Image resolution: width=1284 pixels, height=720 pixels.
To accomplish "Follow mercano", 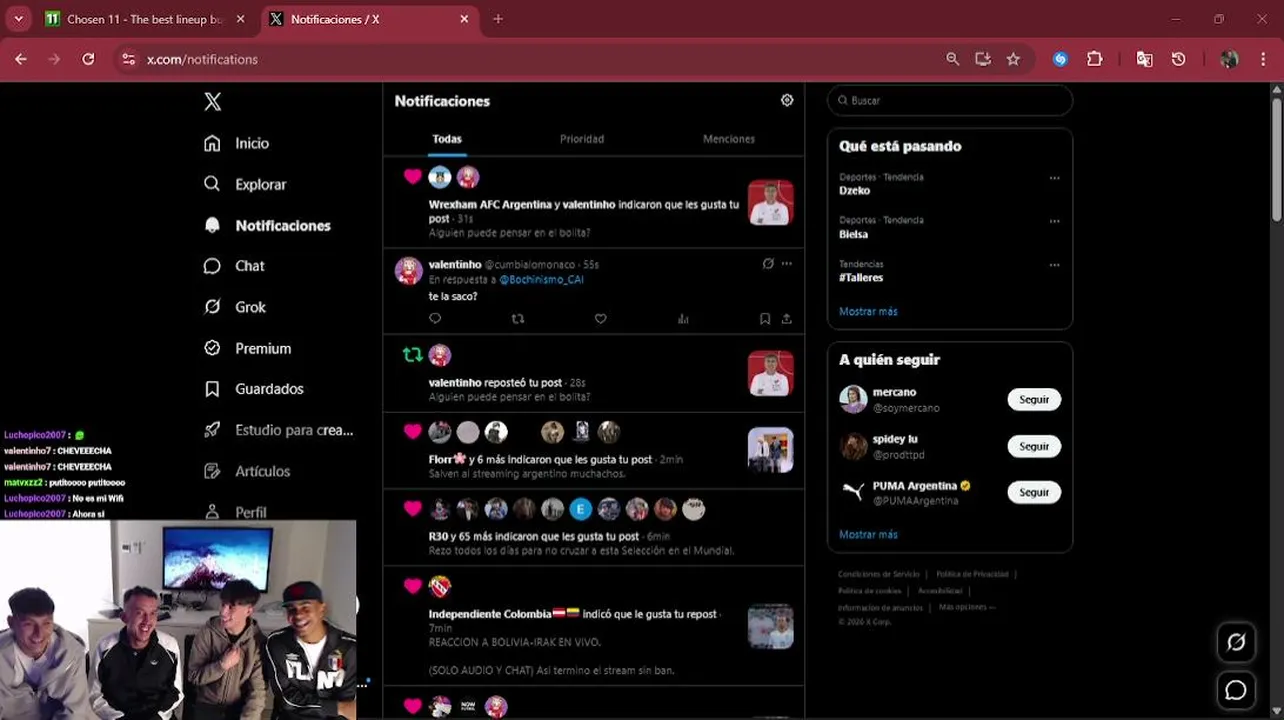I will [1034, 399].
